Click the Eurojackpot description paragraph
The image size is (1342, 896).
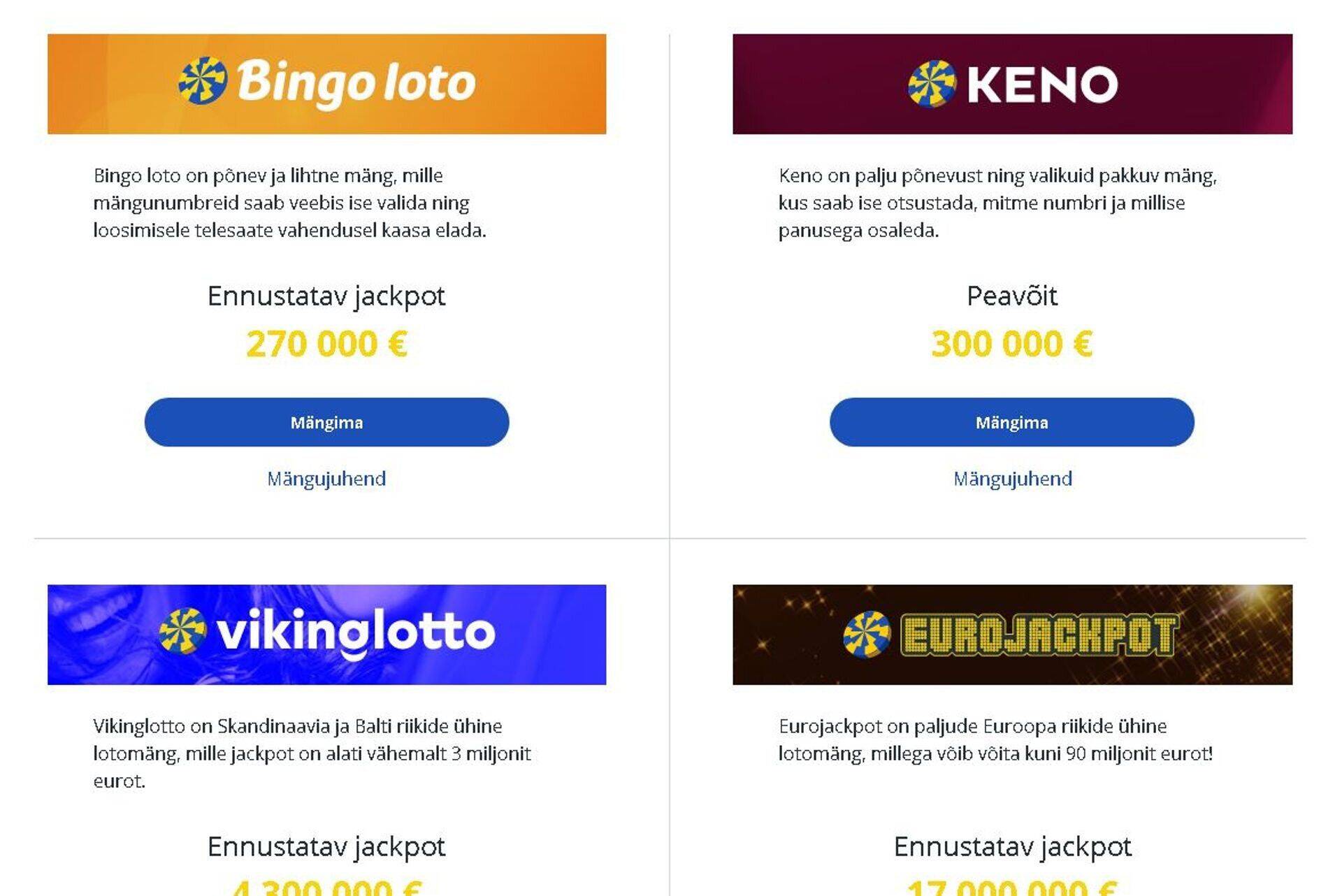coord(995,740)
